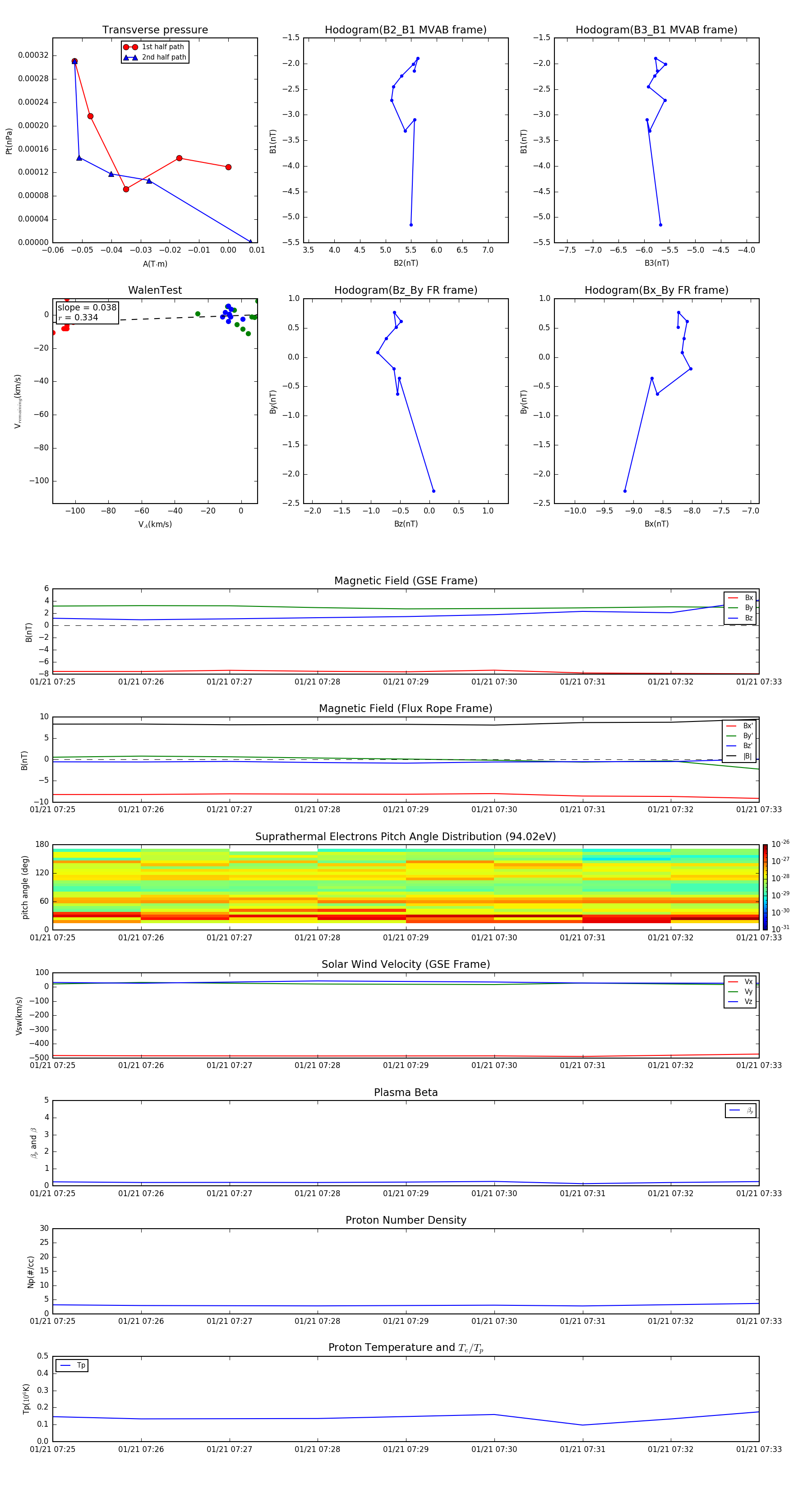Click 'Vsw(km/s)' axis label
This screenshot has height=1489, width=812.
(x=18, y=1016)
